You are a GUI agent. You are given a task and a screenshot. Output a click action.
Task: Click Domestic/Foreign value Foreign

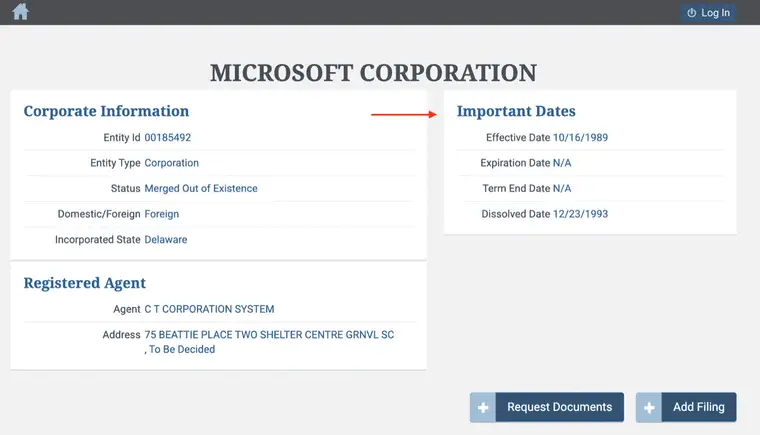(x=162, y=214)
